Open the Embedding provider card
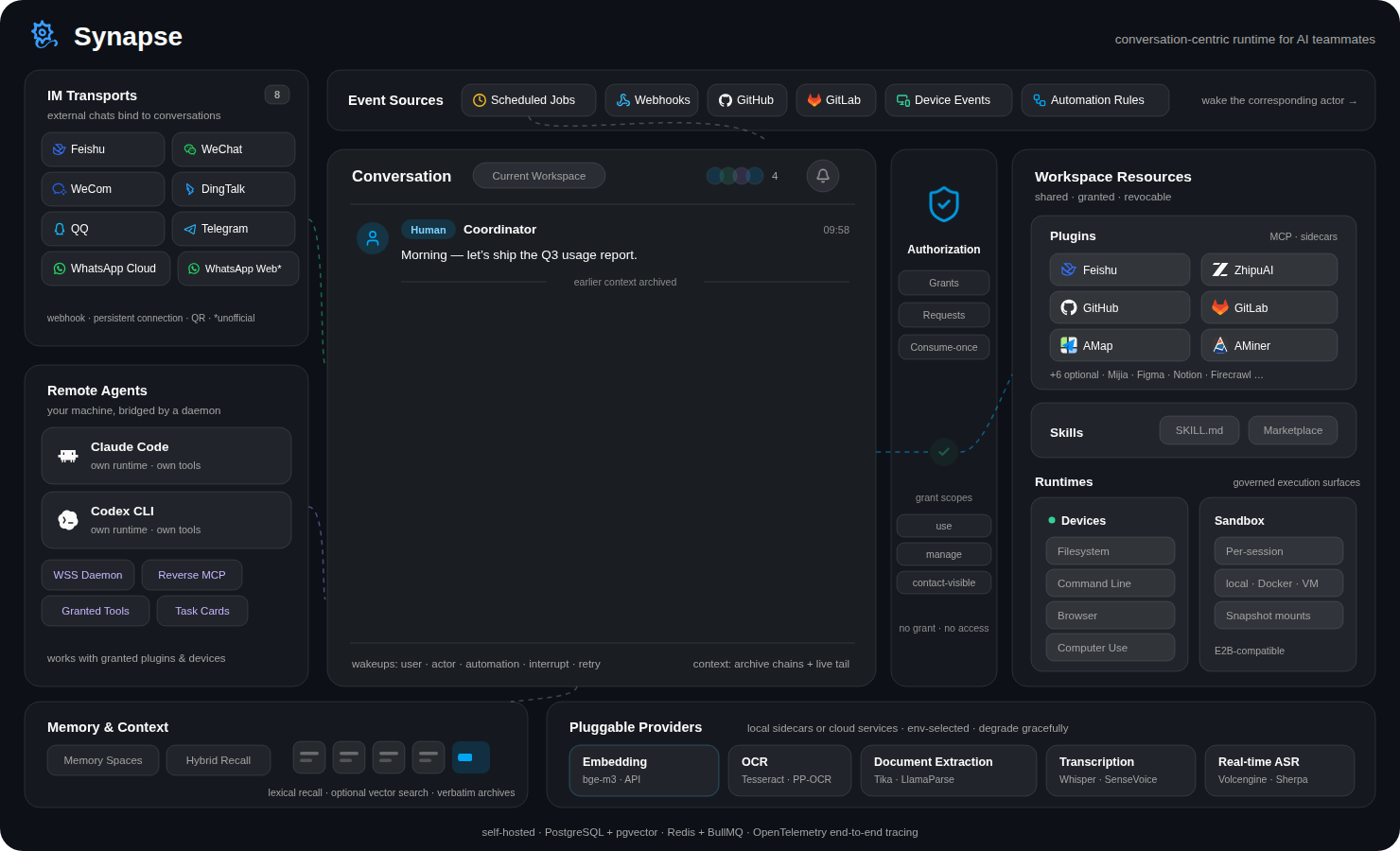The height and width of the screenshot is (851, 1400). point(644,771)
